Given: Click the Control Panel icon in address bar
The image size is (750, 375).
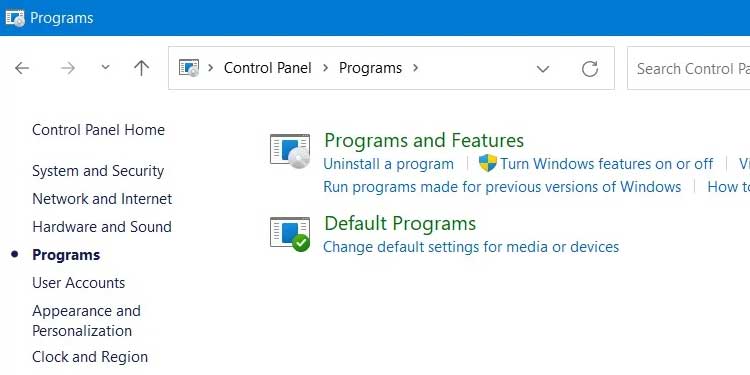Looking at the screenshot, I should tap(189, 68).
